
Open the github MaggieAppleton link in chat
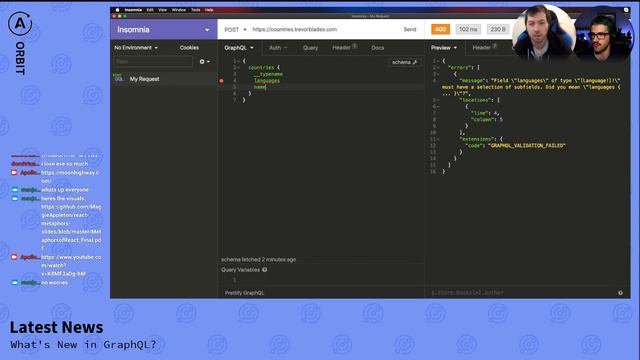click(x=71, y=227)
